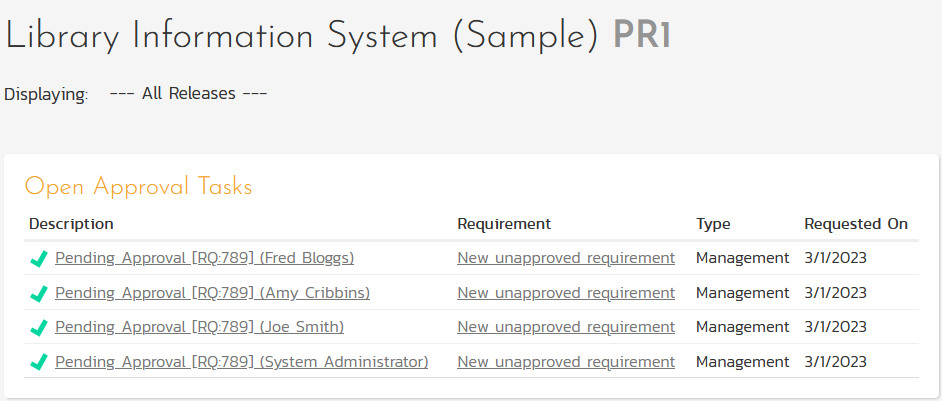
Task: Click green checkmark beside System Administrator approval
Action: click(39, 363)
